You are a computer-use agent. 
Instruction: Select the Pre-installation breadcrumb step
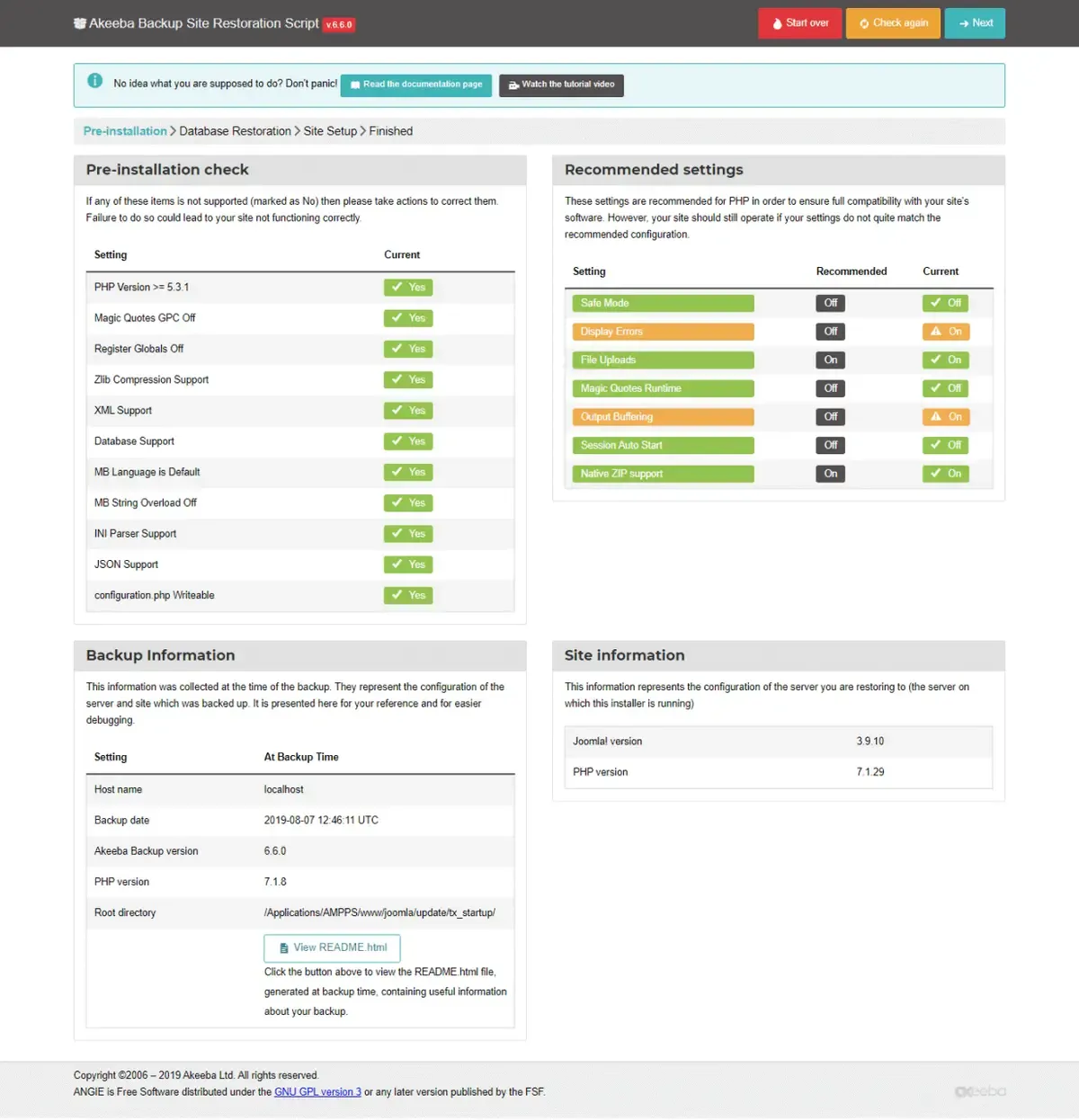tap(125, 131)
